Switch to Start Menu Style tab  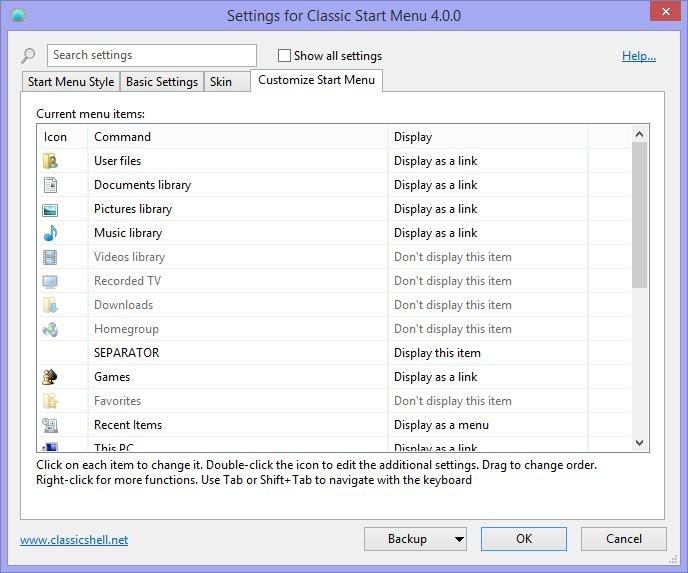(x=71, y=82)
